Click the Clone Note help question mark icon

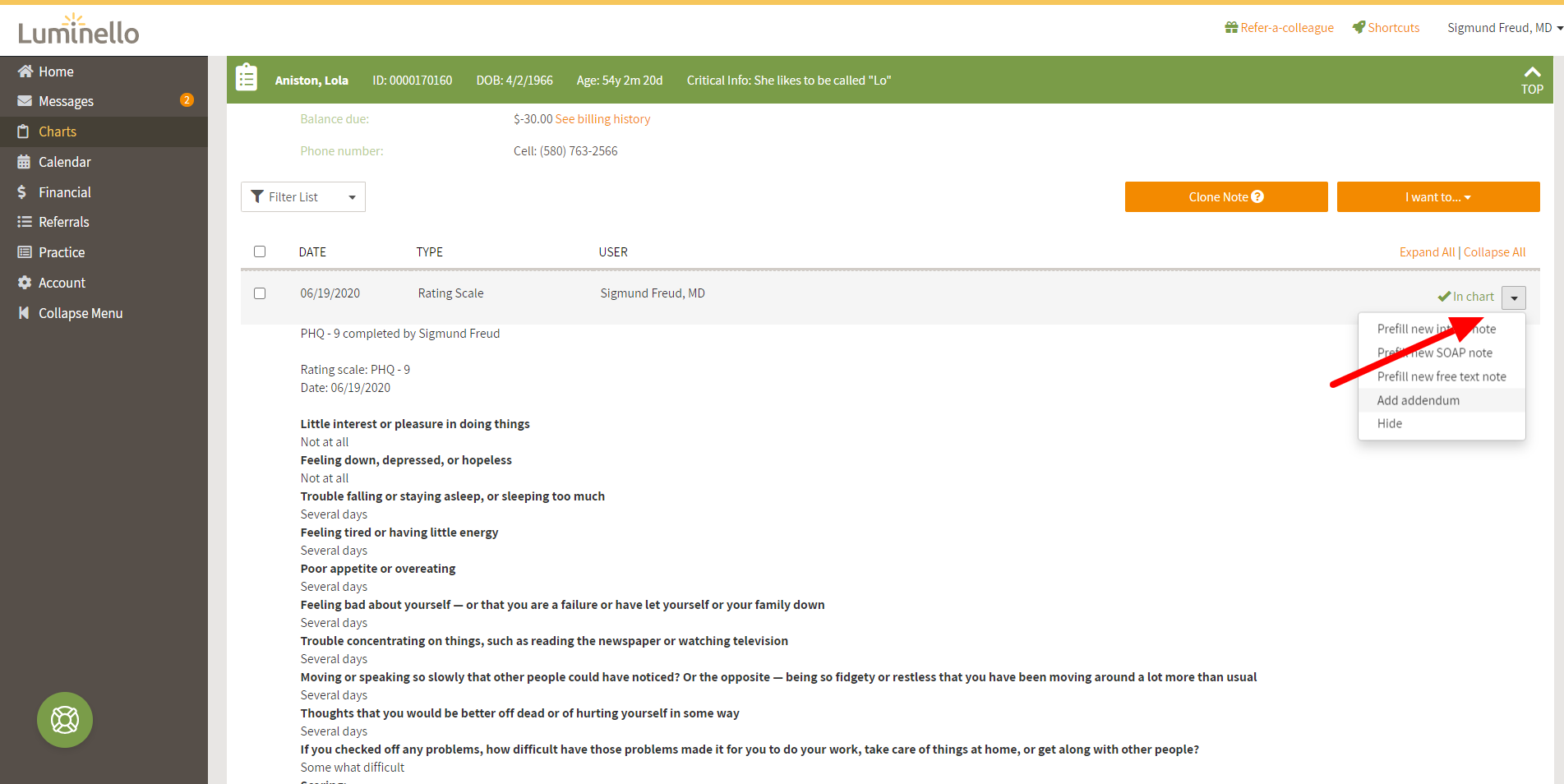pyautogui.click(x=1257, y=196)
